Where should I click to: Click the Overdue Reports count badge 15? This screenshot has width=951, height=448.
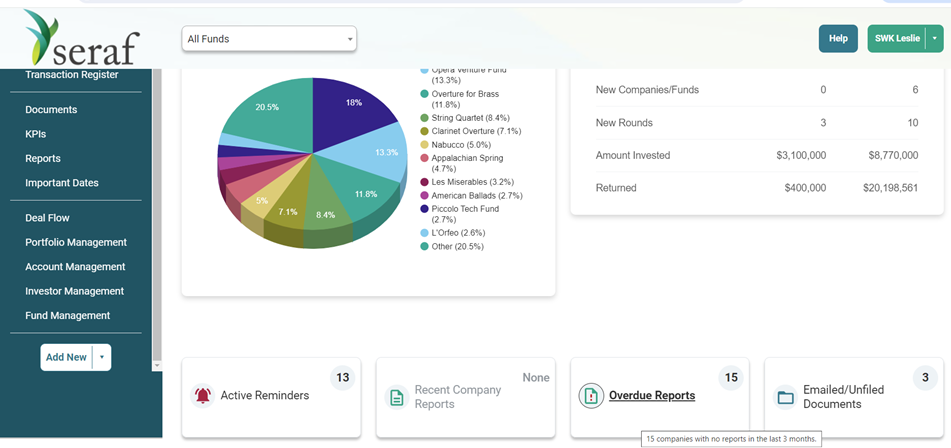(x=731, y=378)
